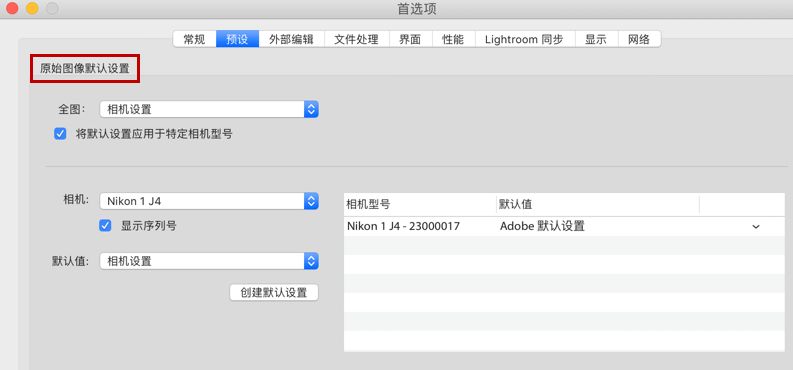Click the 创建默认设置 button
Screen dimensions: 793x370
click(274, 292)
